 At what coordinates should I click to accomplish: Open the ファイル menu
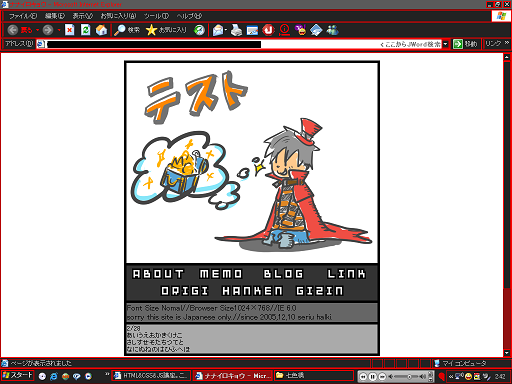(23, 16)
